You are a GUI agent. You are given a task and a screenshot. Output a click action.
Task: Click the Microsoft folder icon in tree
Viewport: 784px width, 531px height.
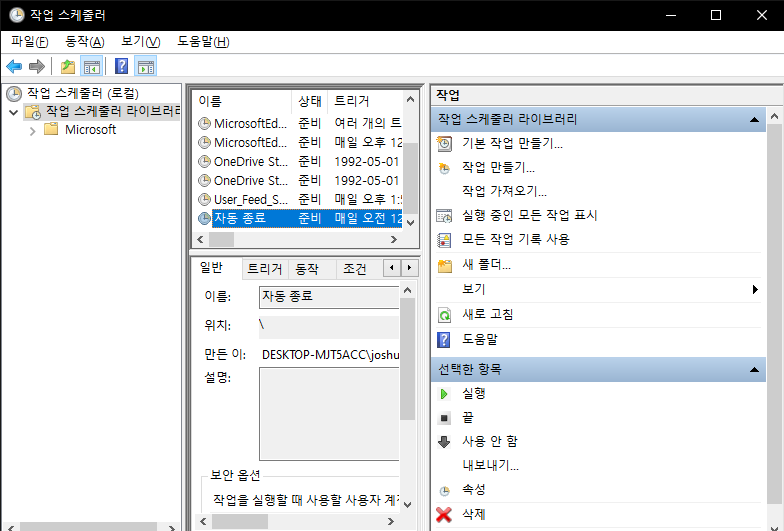51,130
